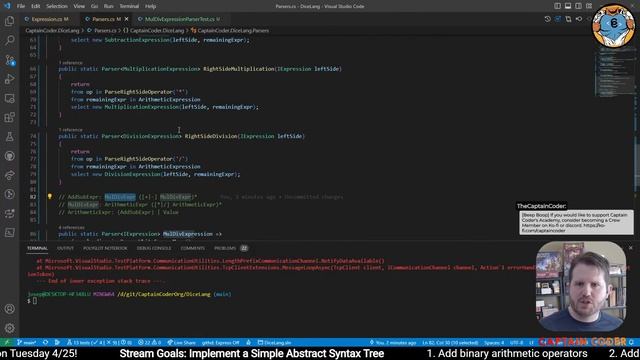640x360 pixels.
Task: Open the Help menu
Action: click(x=150, y=6)
